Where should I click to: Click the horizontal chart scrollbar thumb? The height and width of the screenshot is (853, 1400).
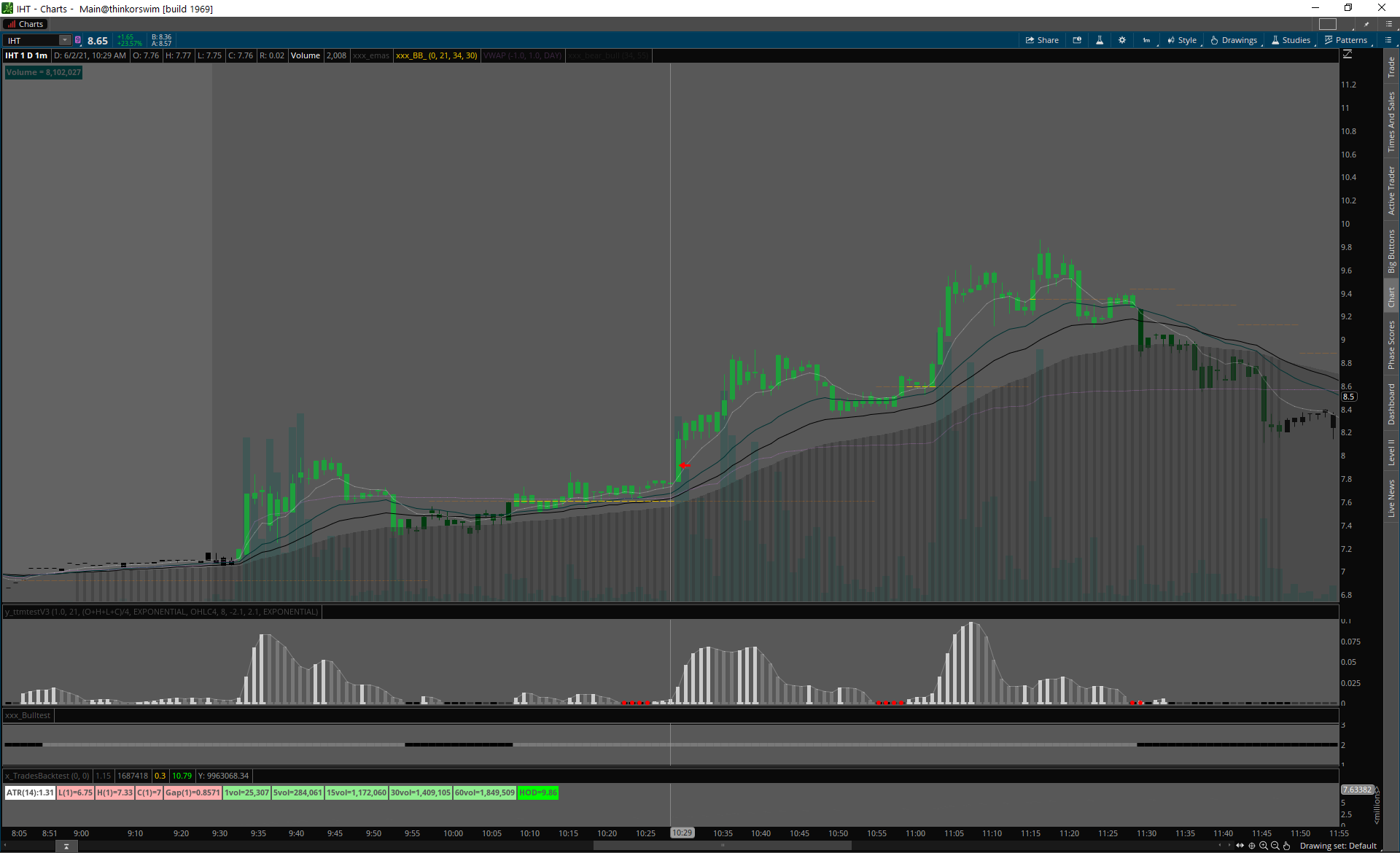(x=722, y=846)
